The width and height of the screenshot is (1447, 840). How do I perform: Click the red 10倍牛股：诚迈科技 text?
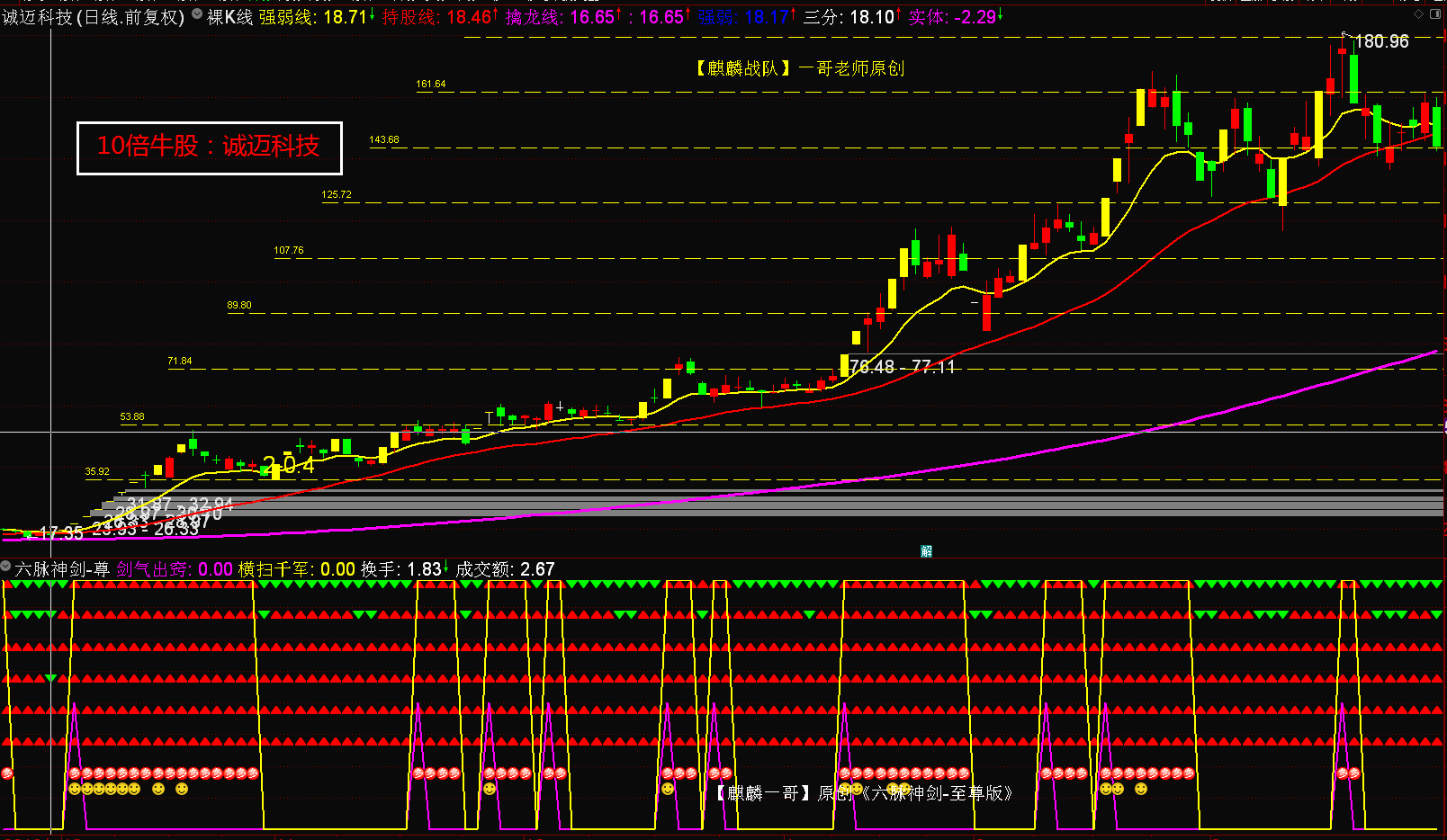tap(209, 146)
